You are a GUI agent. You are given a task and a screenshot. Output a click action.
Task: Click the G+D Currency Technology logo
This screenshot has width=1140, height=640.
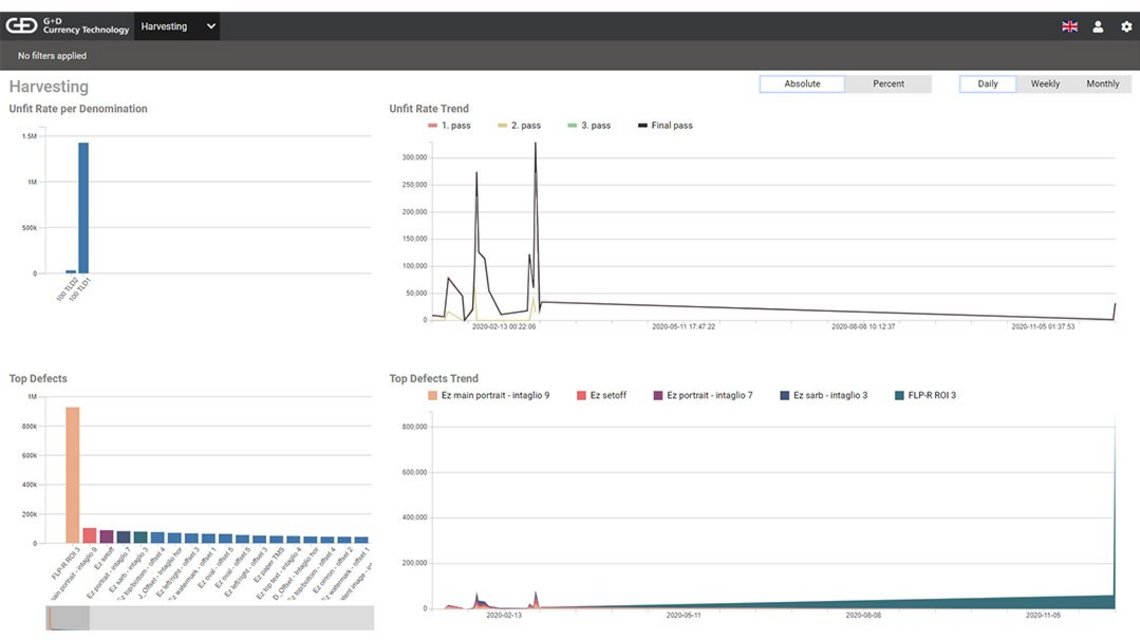68,26
